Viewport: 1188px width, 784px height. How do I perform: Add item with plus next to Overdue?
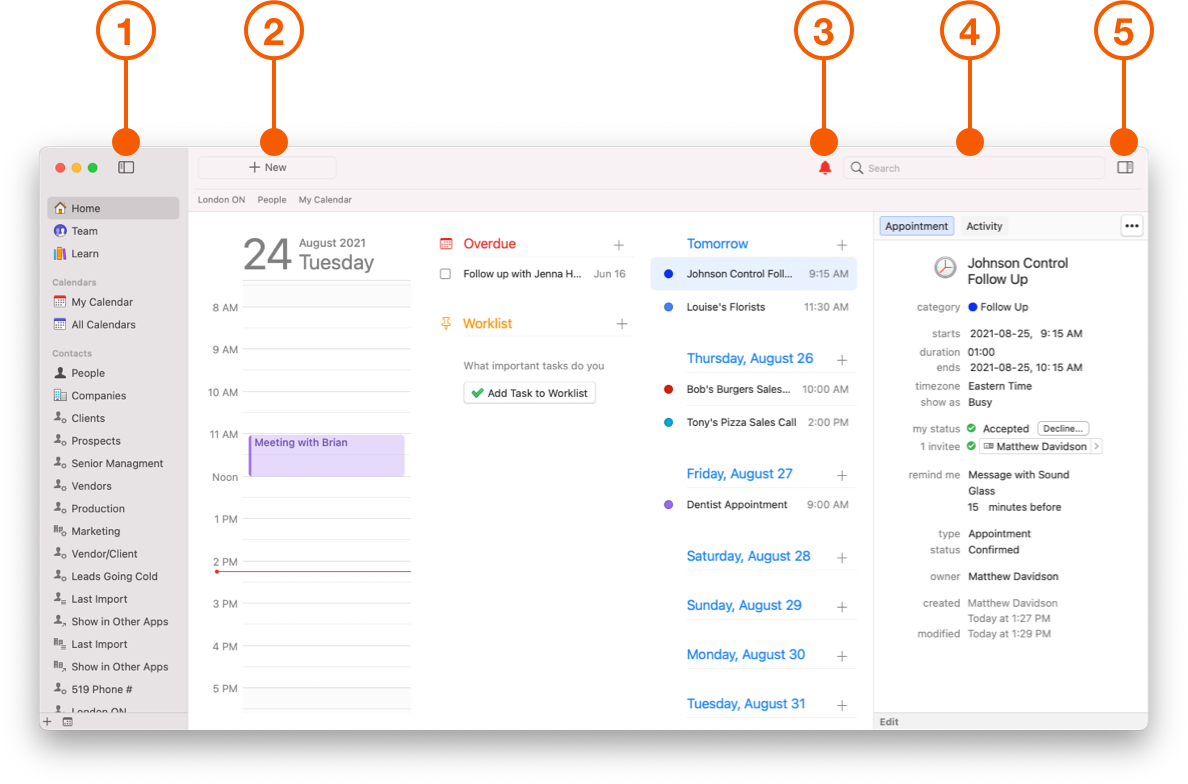tap(619, 245)
